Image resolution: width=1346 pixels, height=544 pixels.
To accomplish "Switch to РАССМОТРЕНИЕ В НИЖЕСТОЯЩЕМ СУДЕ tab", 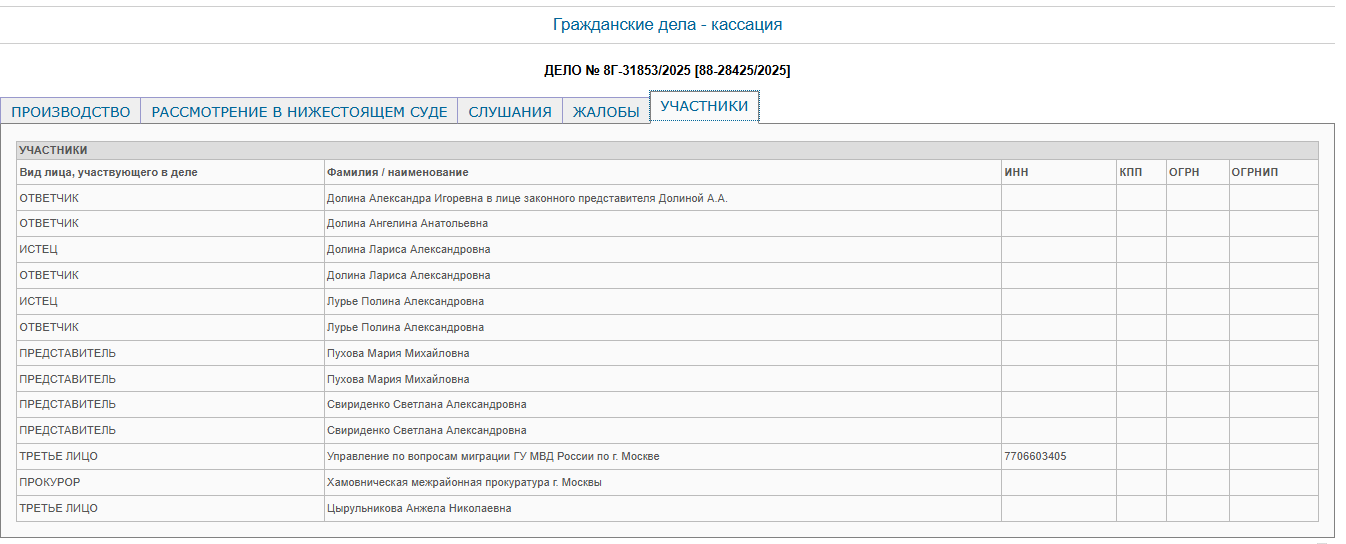I will 299,112.
